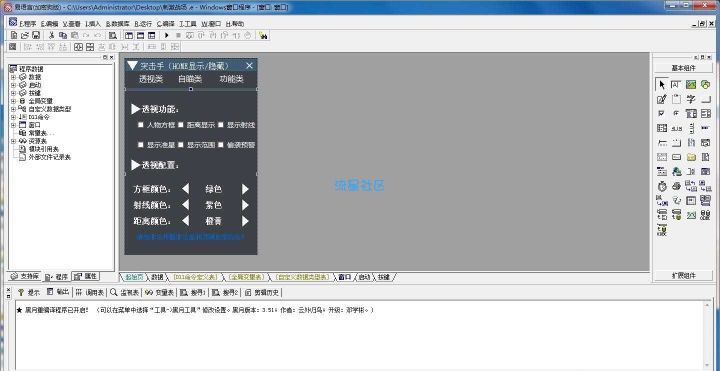Viewport: 720px width, 371px height.
Task: Click the Stop square toolbar icon
Action: pos(178,35)
